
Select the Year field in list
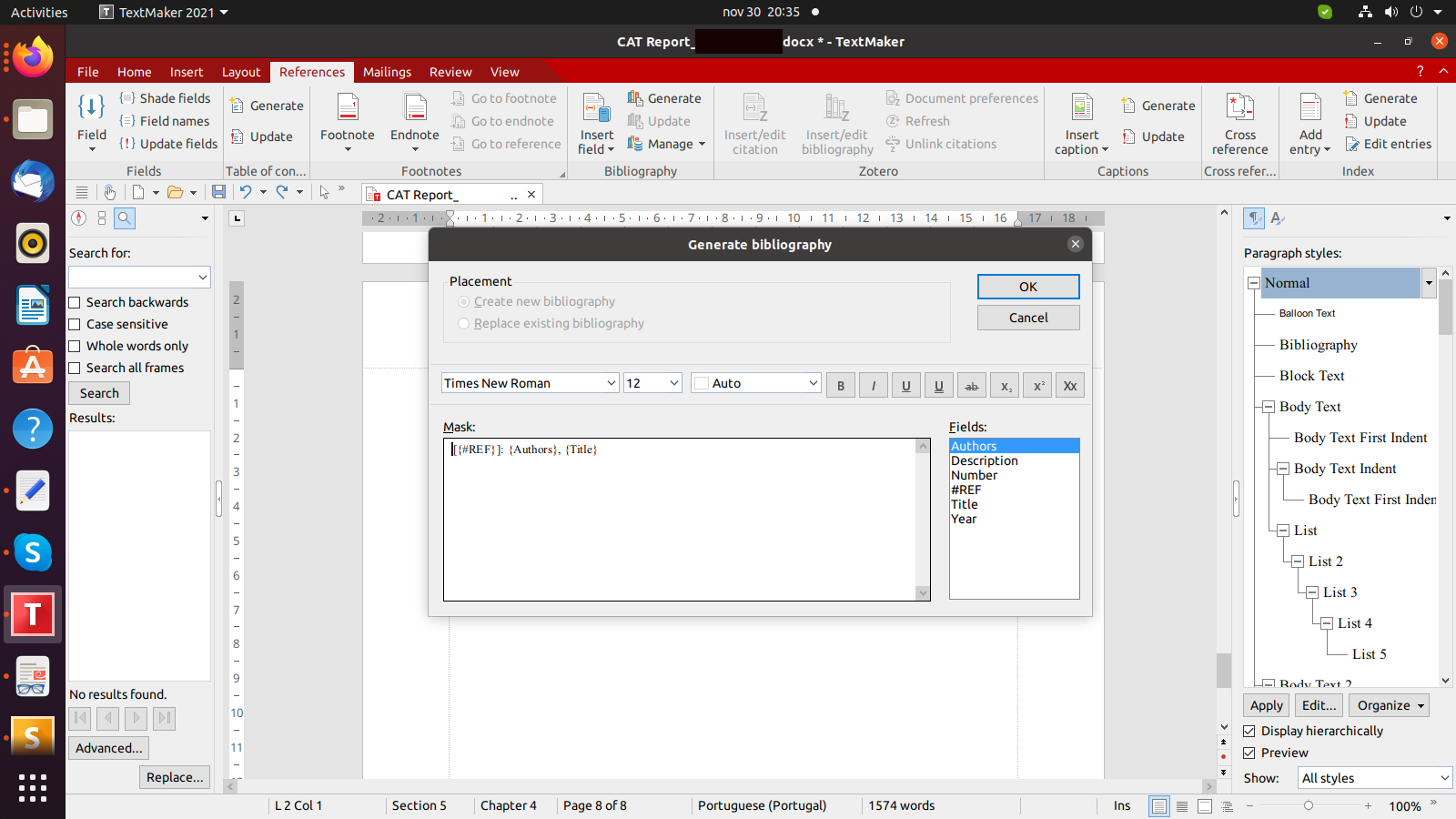[x=964, y=519]
